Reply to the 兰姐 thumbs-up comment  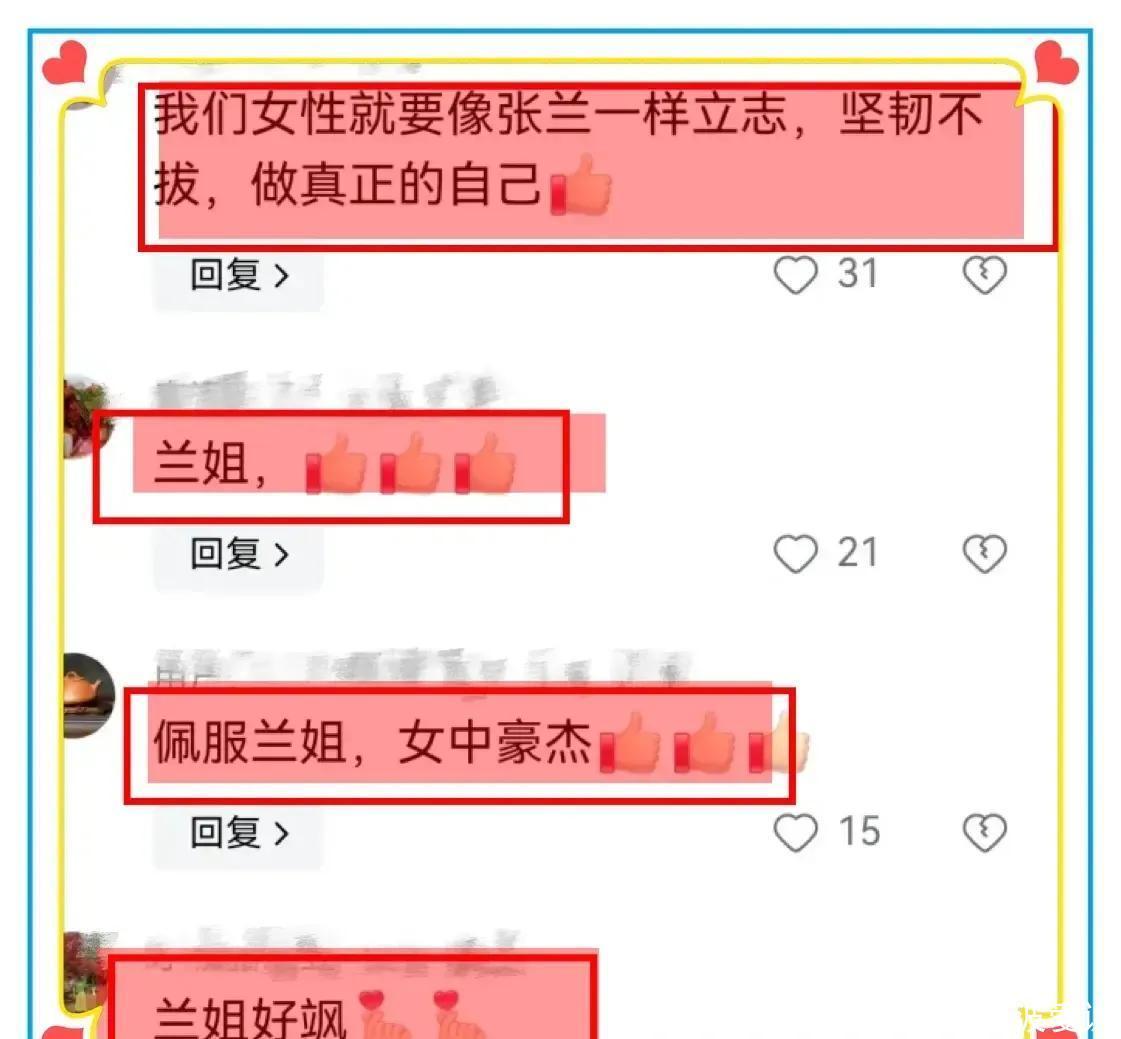239,554
